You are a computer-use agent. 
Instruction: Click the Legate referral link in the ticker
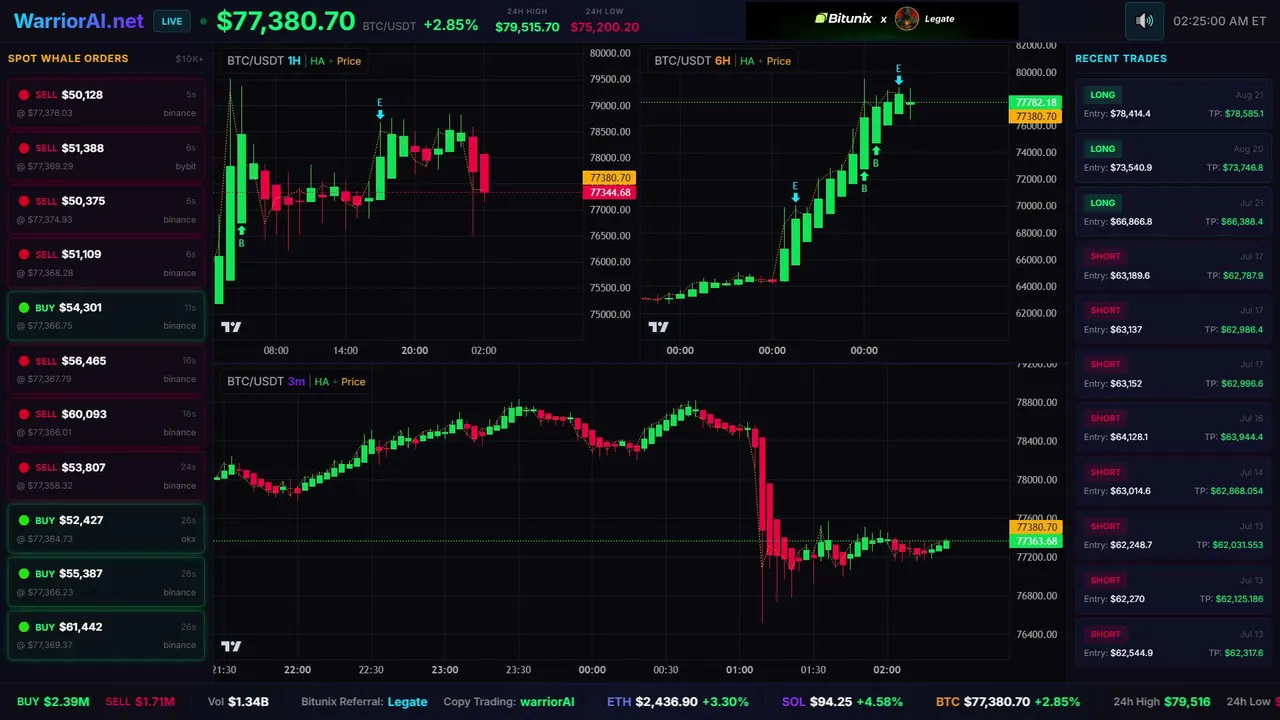coord(407,702)
